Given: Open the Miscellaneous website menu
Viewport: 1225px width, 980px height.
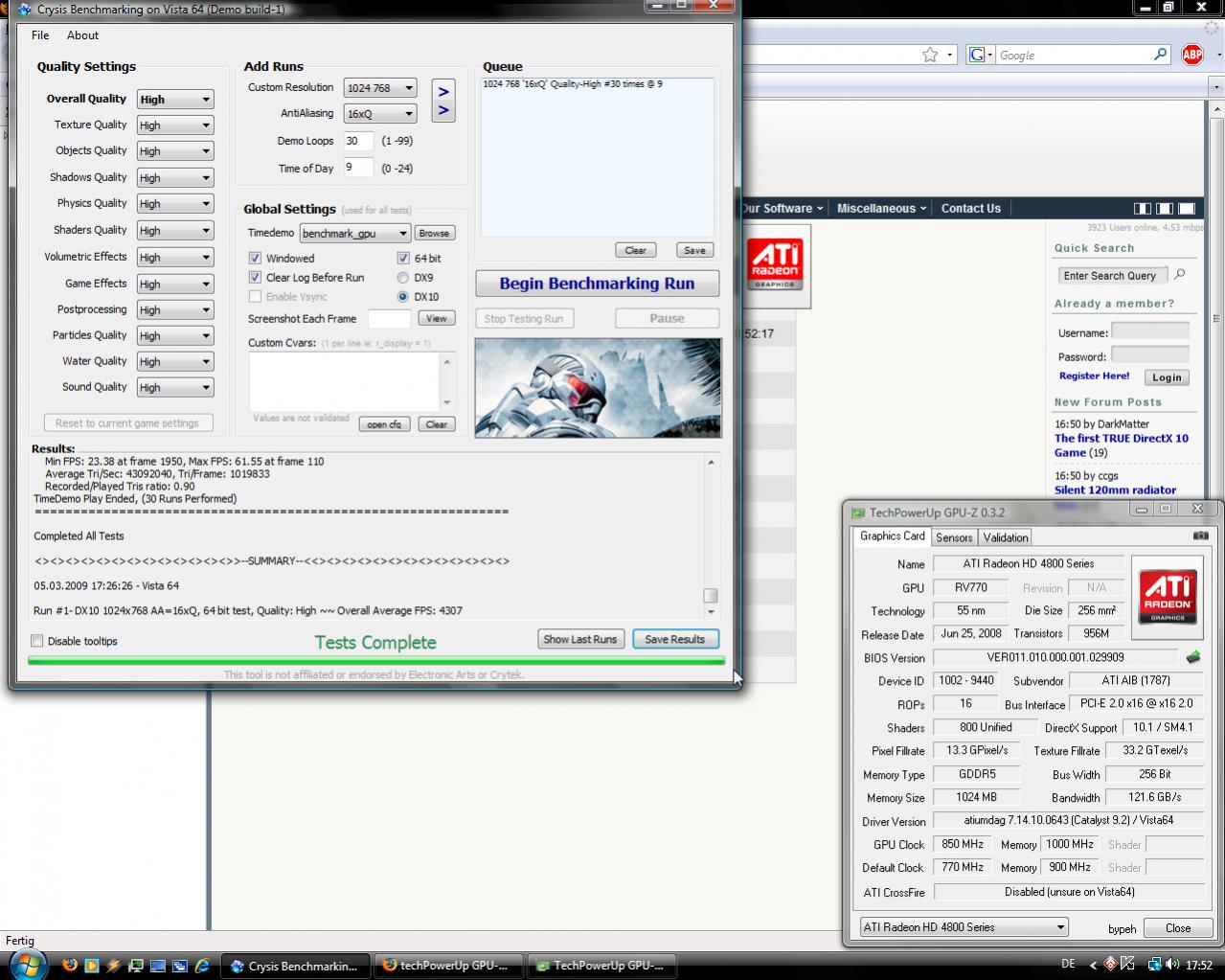Looking at the screenshot, I should [881, 208].
